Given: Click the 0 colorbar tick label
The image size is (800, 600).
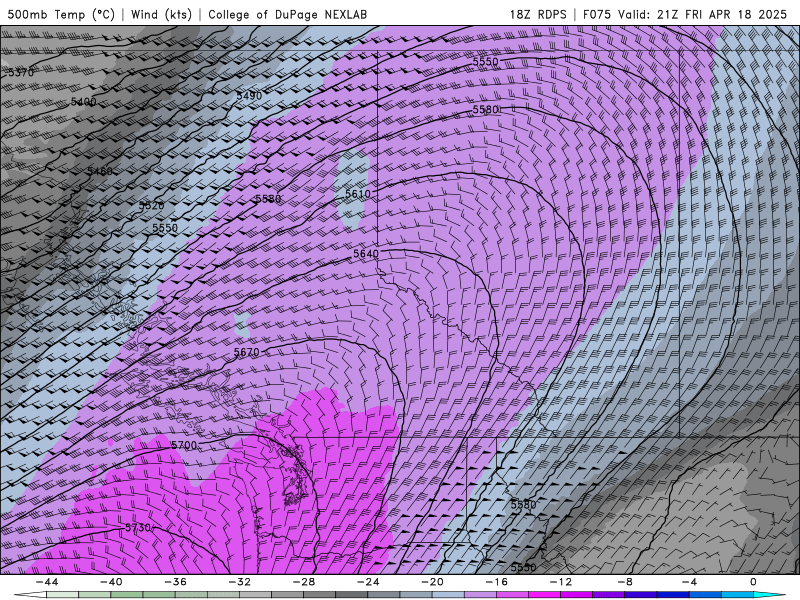Looking at the screenshot, I should tap(754, 582).
